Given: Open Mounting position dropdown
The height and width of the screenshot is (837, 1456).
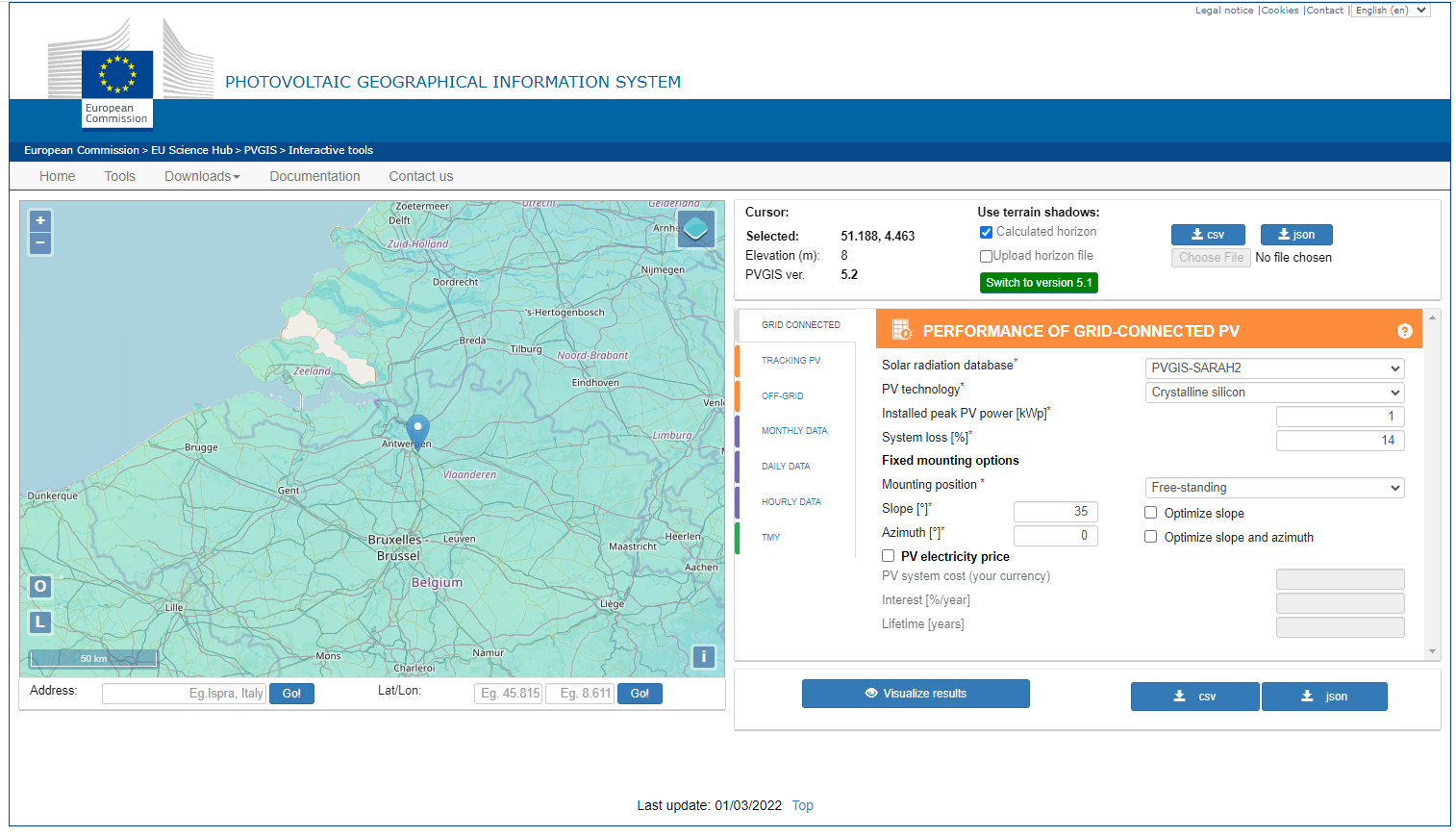Looking at the screenshot, I should pos(1274,488).
